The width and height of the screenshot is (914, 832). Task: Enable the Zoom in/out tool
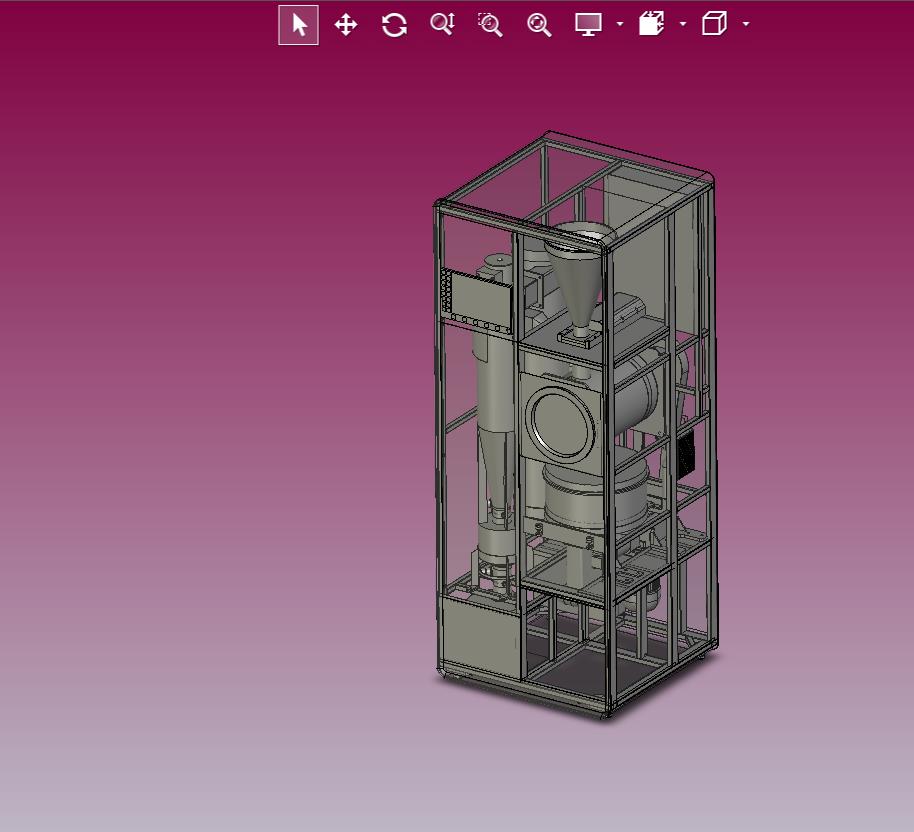click(x=442, y=24)
